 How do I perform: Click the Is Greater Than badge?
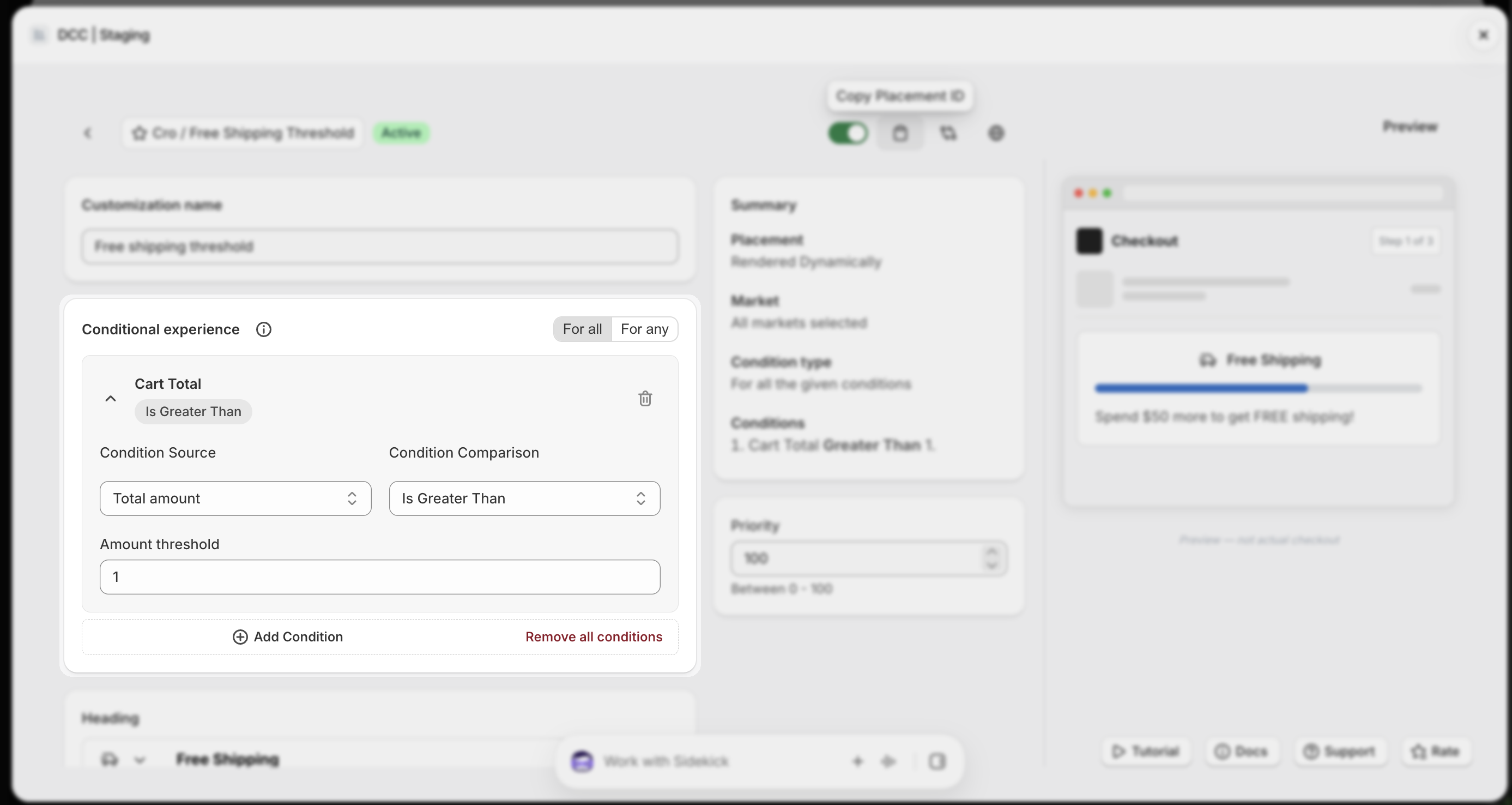pos(193,412)
